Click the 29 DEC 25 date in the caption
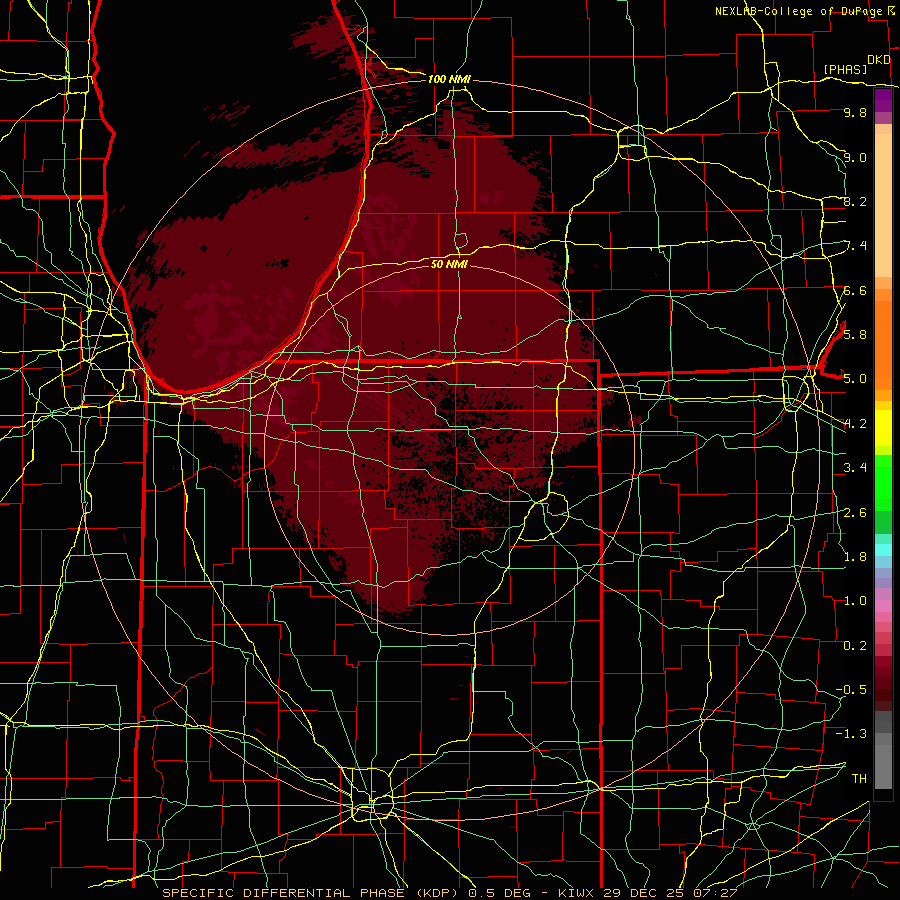The width and height of the screenshot is (900, 900). click(x=642, y=893)
